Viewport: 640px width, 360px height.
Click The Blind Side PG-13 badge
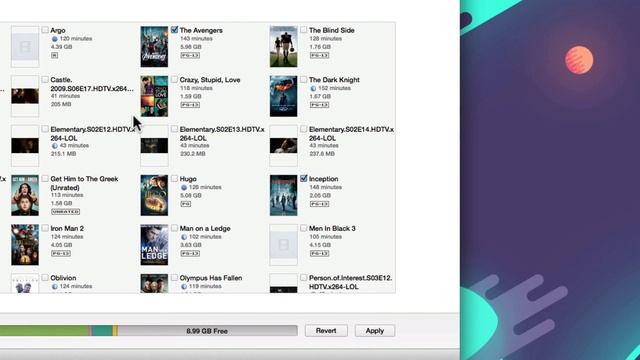click(320, 55)
